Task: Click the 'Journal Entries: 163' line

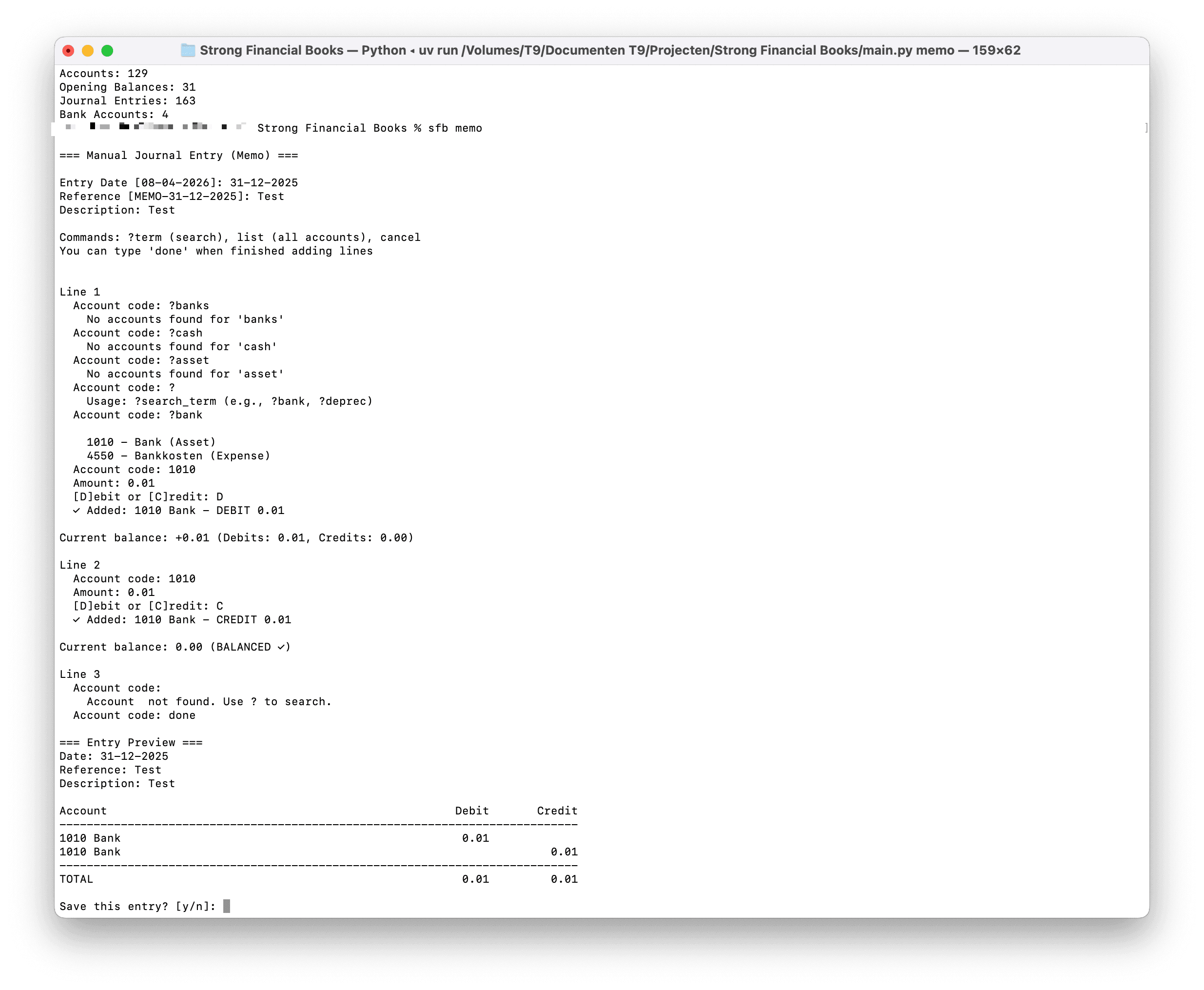Action: [x=128, y=101]
